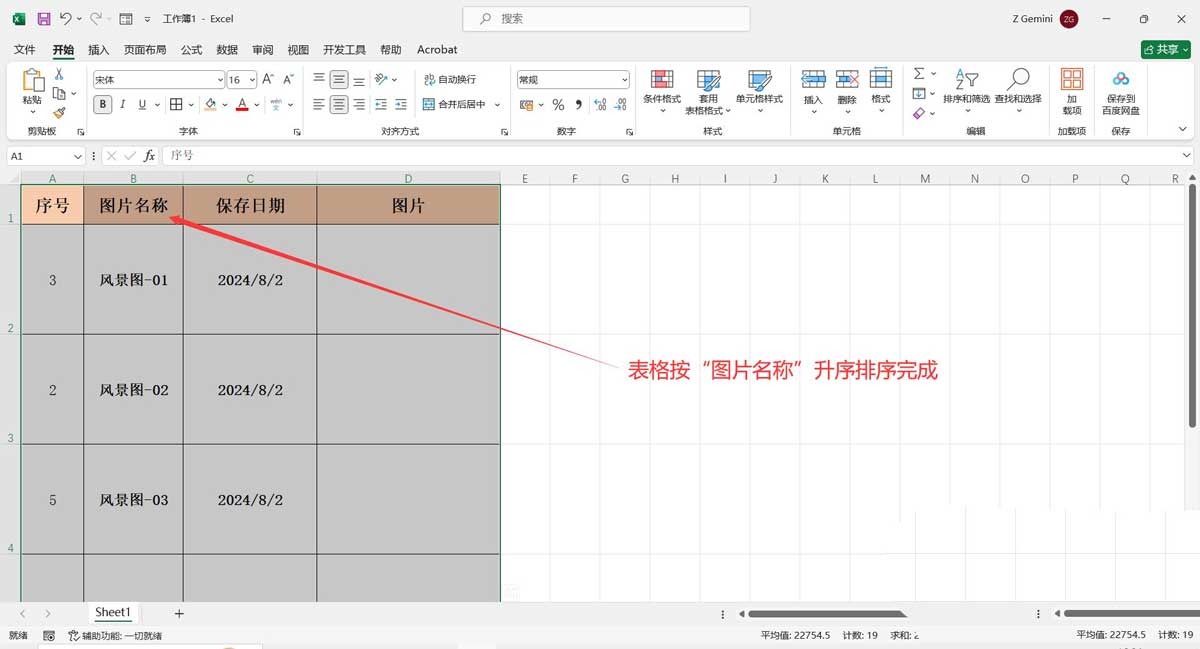Click the increase decimal icon

point(600,104)
